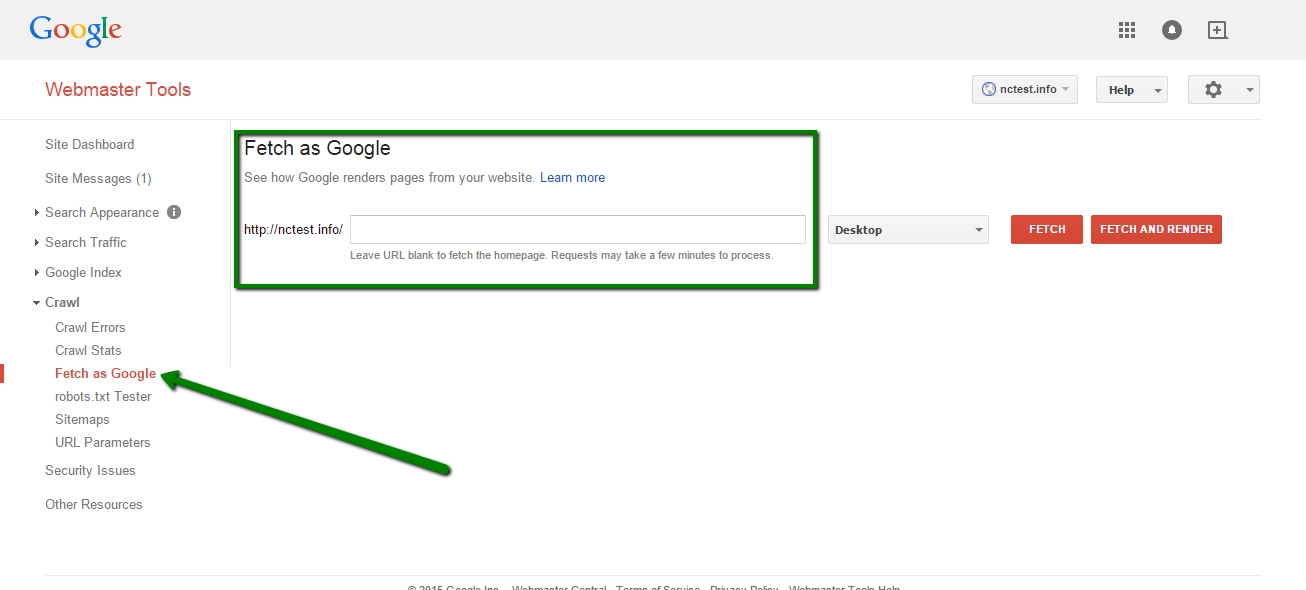Click the Learn more link
The width and height of the screenshot is (1306, 590).
pyautogui.click(x=572, y=177)
